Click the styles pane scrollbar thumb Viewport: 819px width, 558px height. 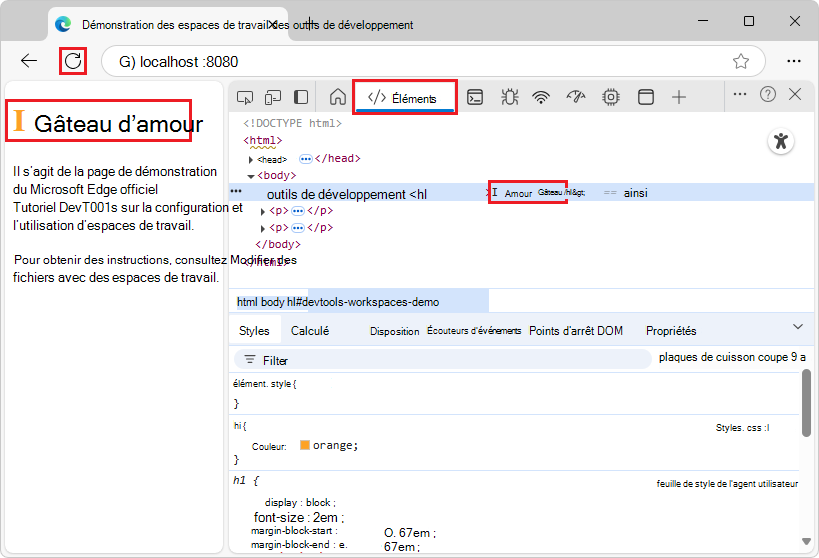[x=806, y=402]
